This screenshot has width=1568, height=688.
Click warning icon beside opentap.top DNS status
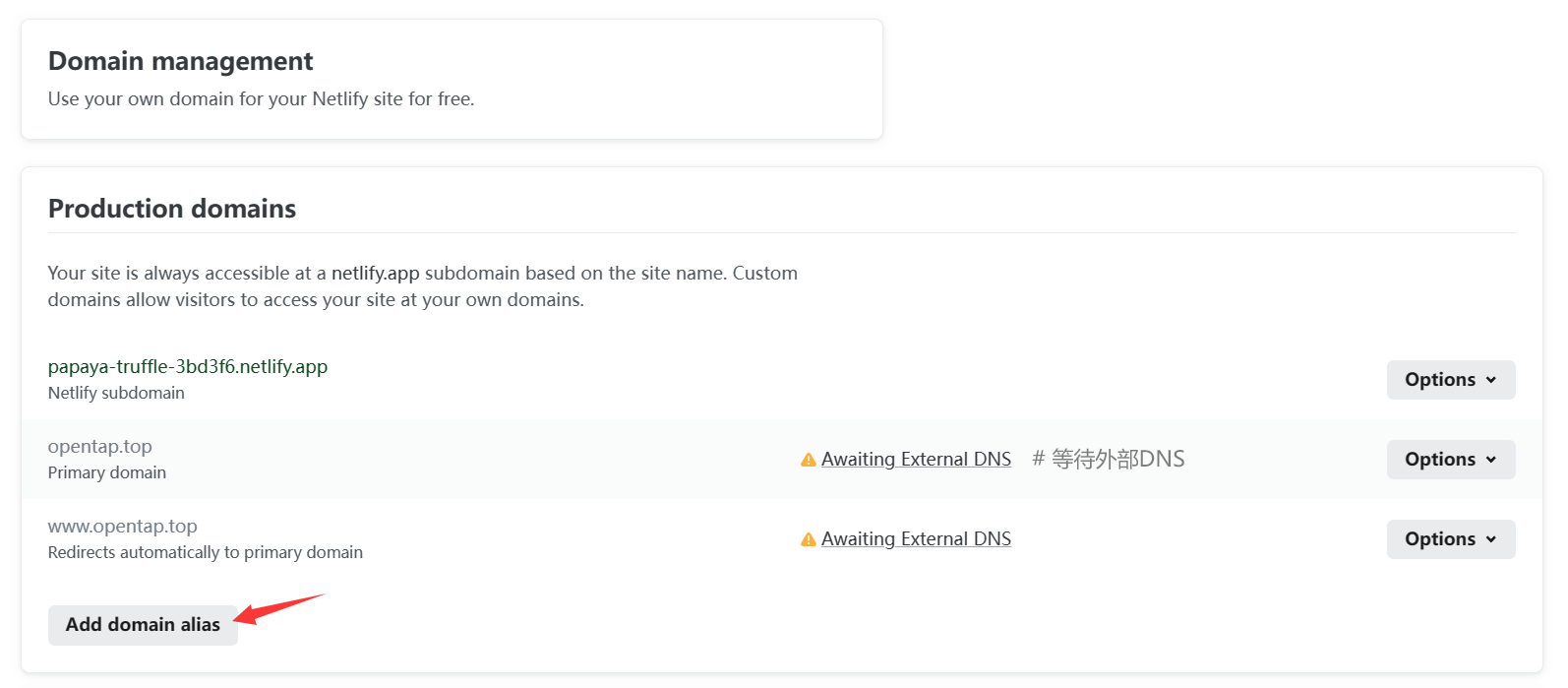[x=809, y=460]
